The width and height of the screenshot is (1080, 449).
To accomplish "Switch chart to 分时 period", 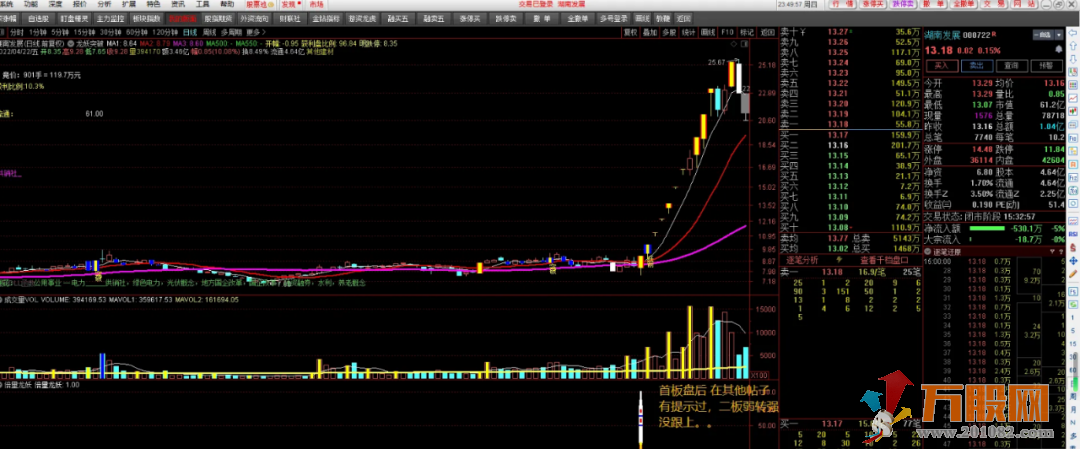I will (17, 32).
